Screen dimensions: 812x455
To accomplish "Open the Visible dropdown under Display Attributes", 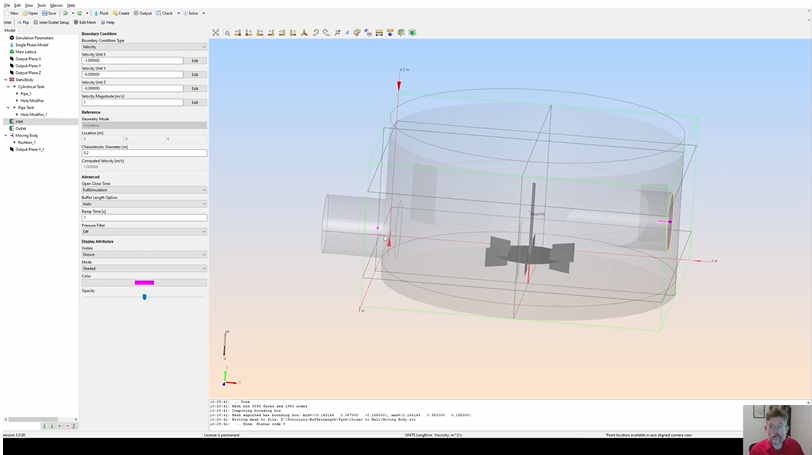I will point(144,254).
